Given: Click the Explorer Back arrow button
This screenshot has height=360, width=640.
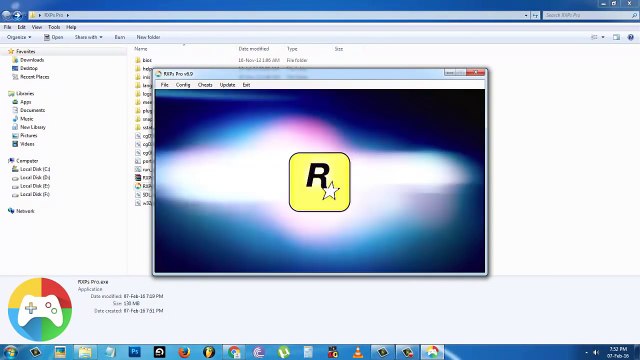Looking at the screenshot, I should (6, 15).
